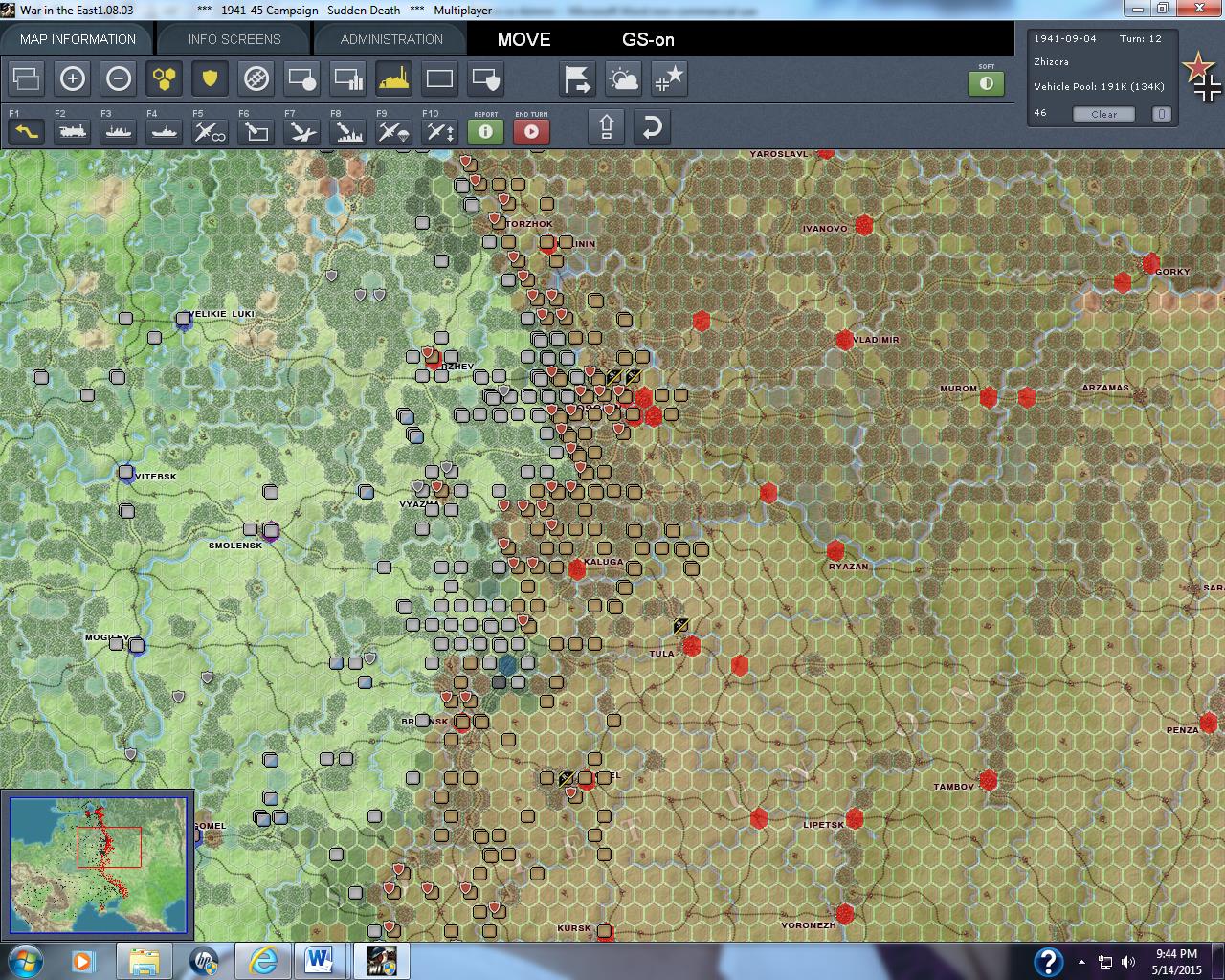1225x980 pixels.
Task: Click the flag with arrow icon
Action: (x=578, y=78)
